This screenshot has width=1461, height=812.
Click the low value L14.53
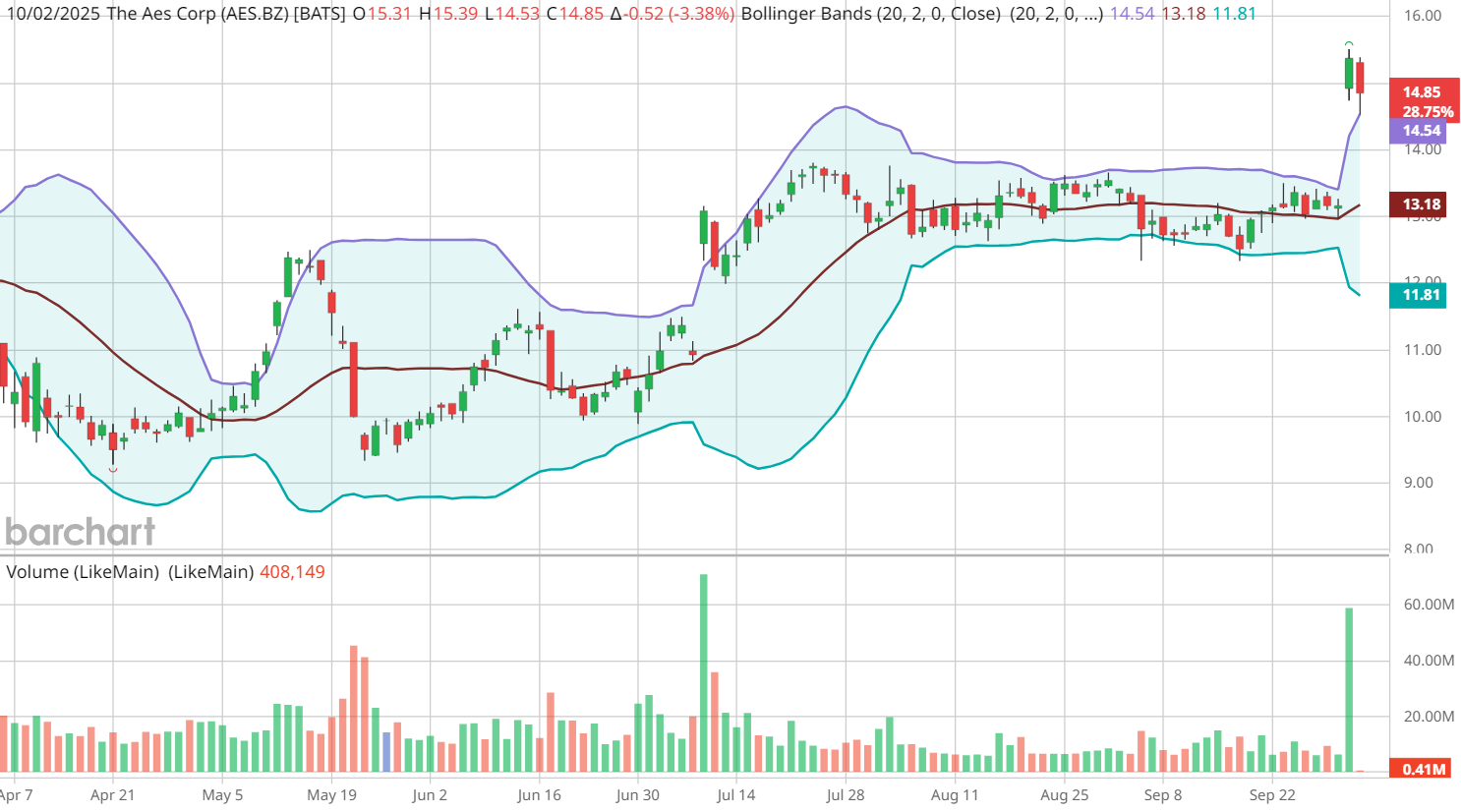pyautogui.click(x=512, y=14)
